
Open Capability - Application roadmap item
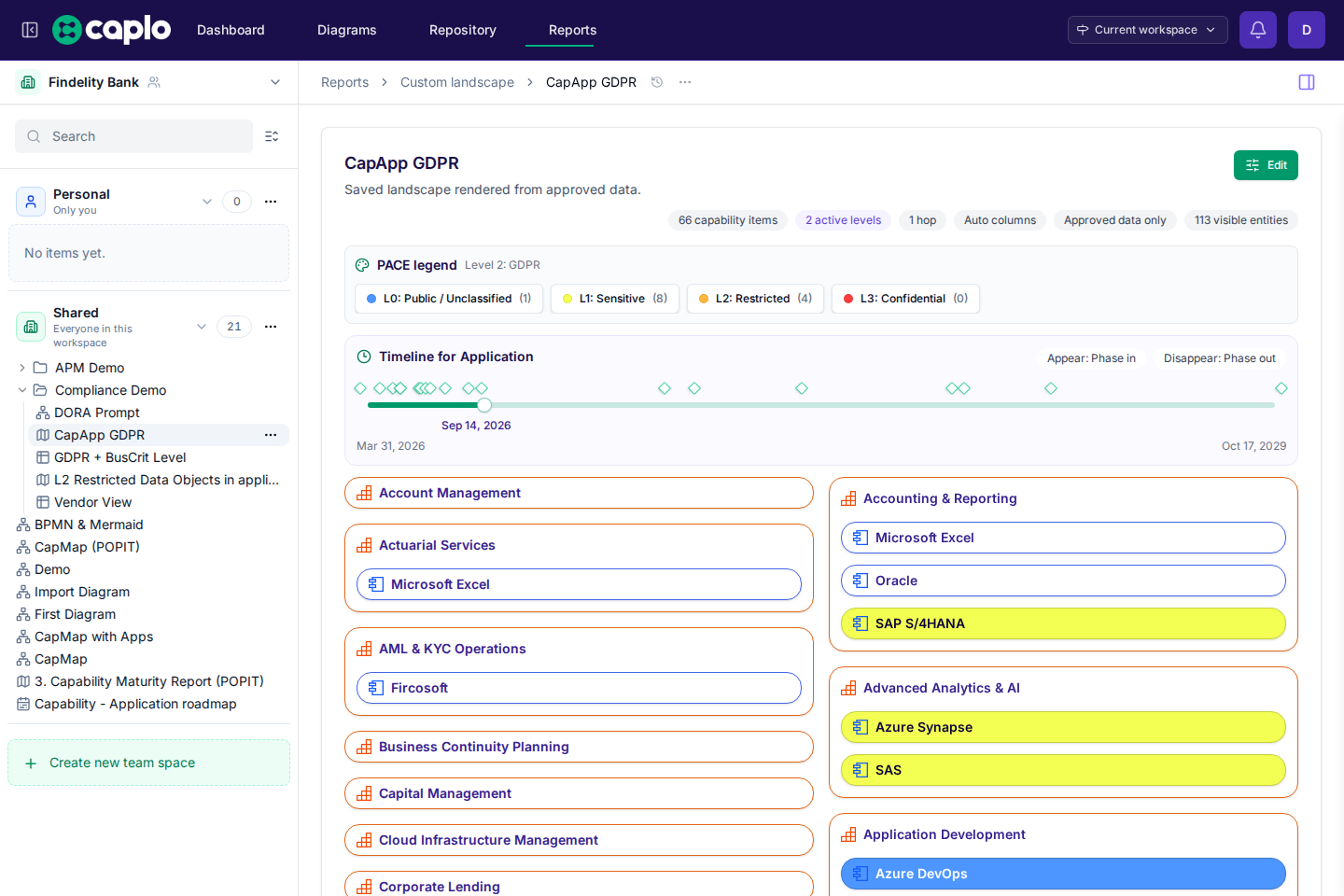[135, 704]
